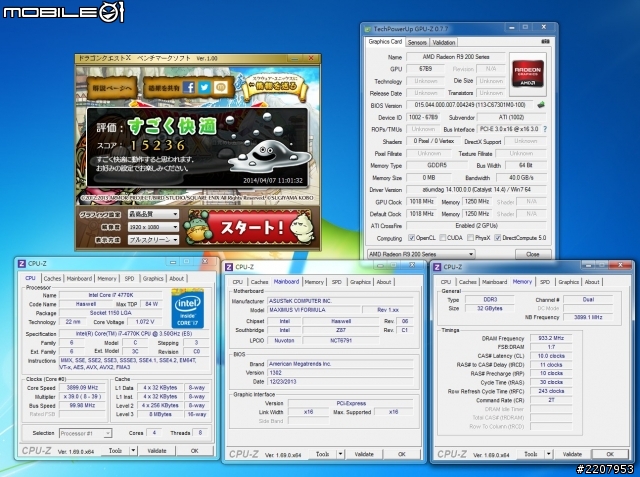640x477 pixels.
Task: Open About tab in CPU-Z CPU window
Action: [x=177, y=278]
